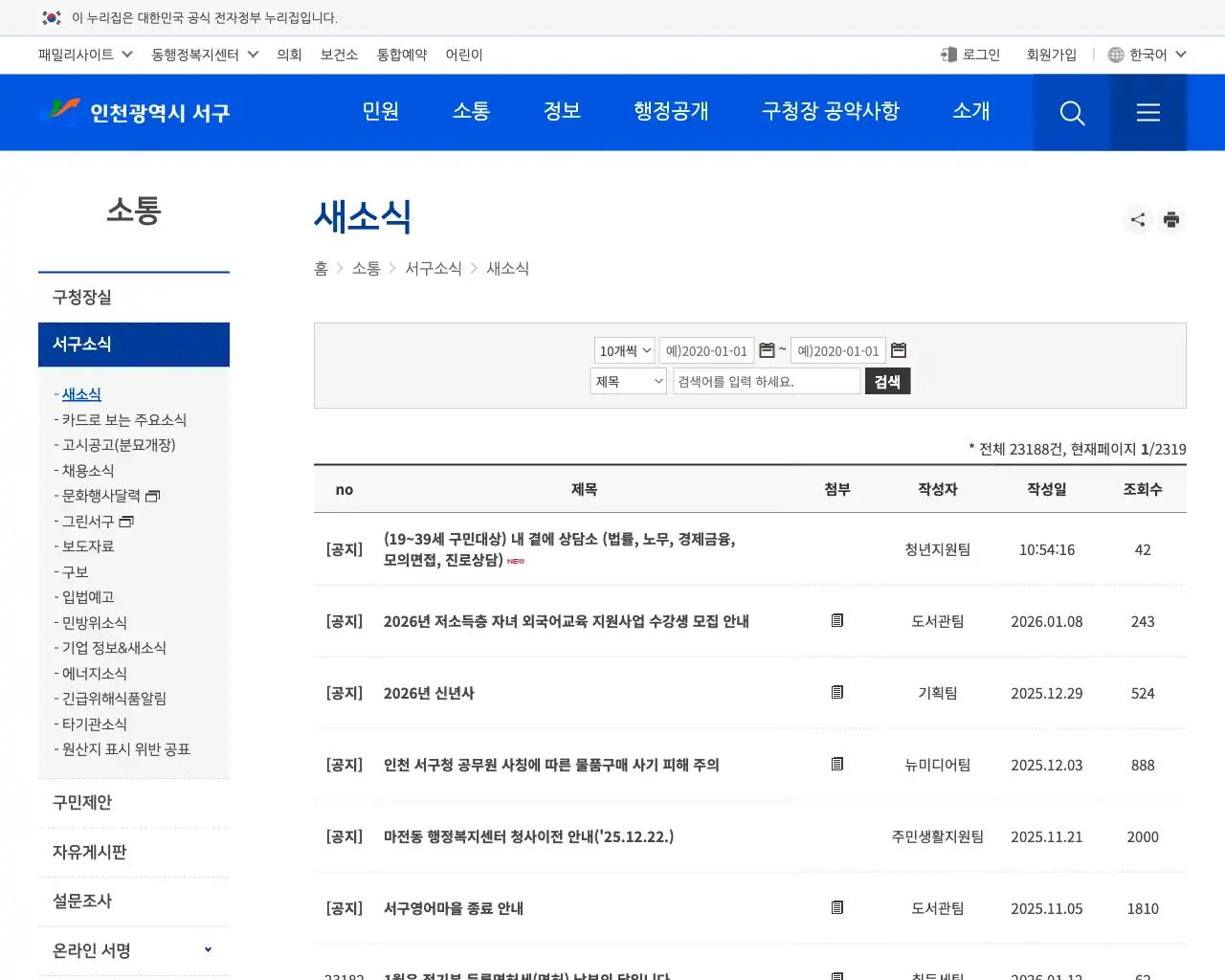
Task: Open the 제목 search field dropdown
Action: click(x=628, y=381)
